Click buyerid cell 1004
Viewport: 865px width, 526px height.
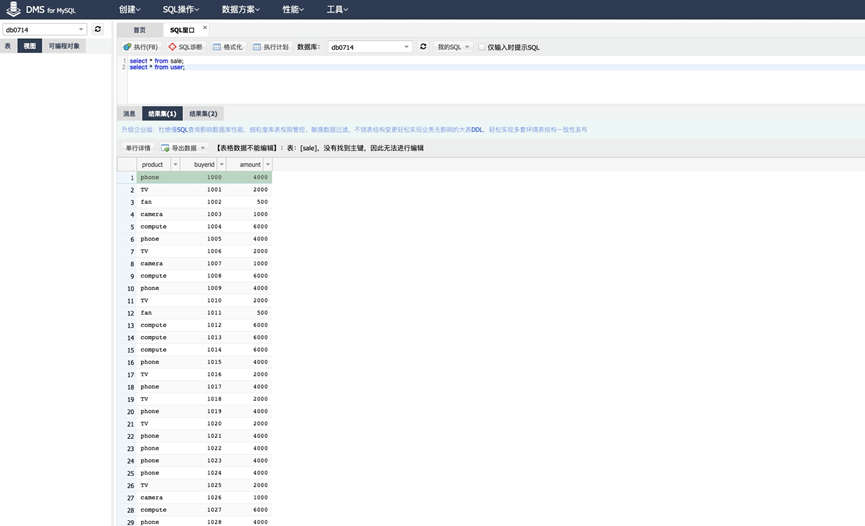click(x=203, y=226)
